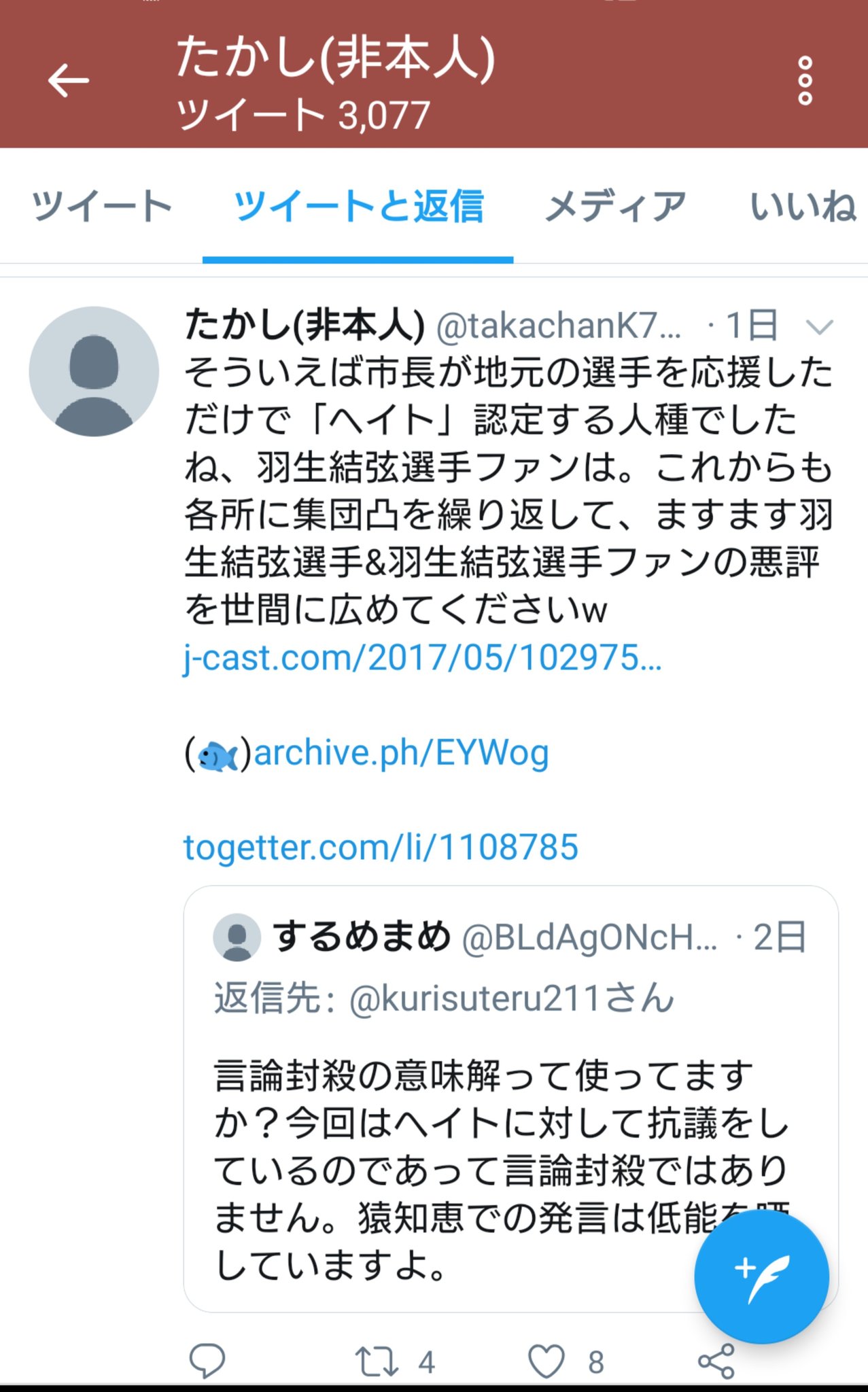The width and height of the screenshot is (868, 1392).
Task: Open the メディア tab
Action: [x=616, y=207]
